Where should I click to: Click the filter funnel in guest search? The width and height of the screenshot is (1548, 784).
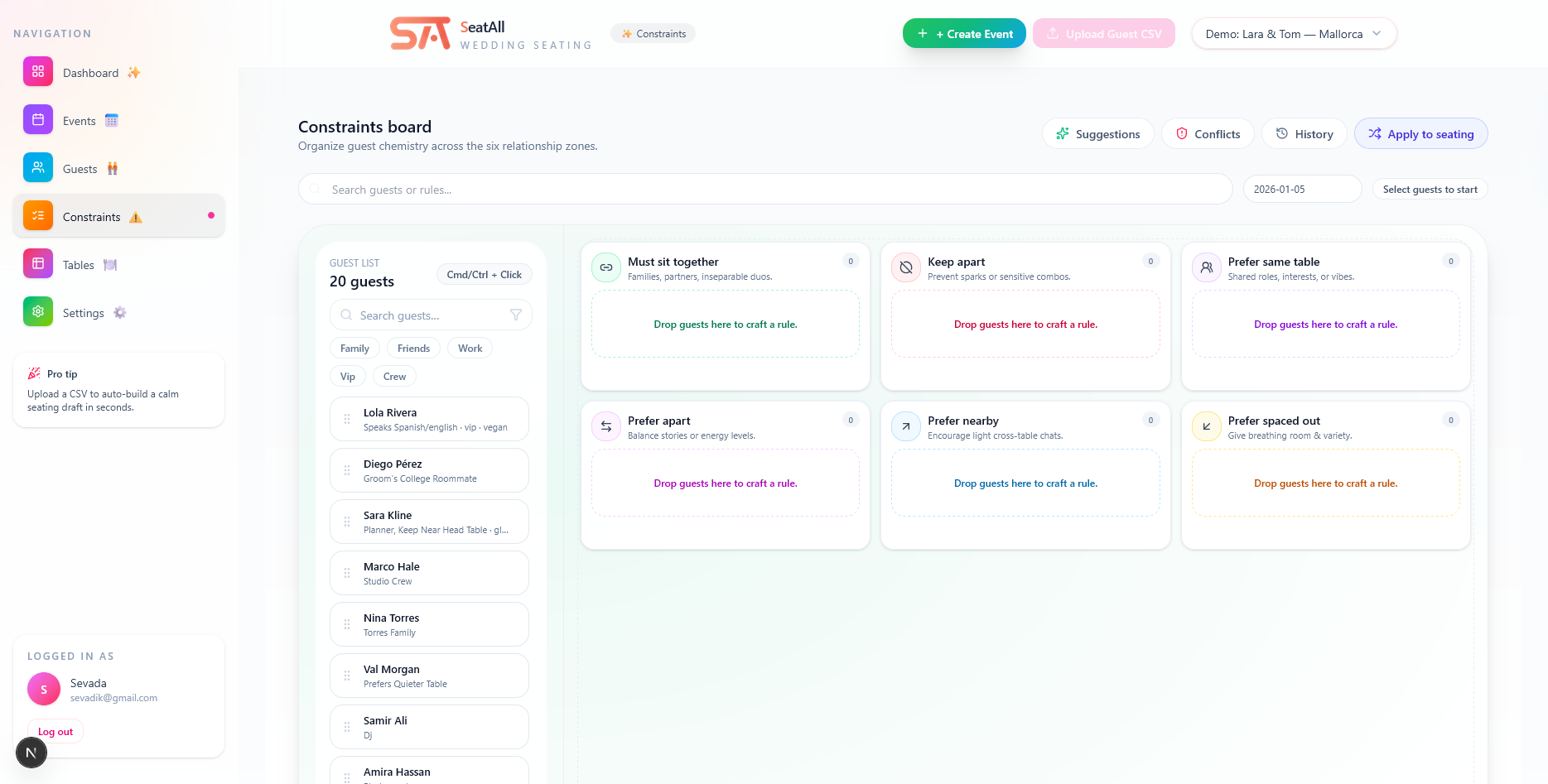tap(515, 315)
